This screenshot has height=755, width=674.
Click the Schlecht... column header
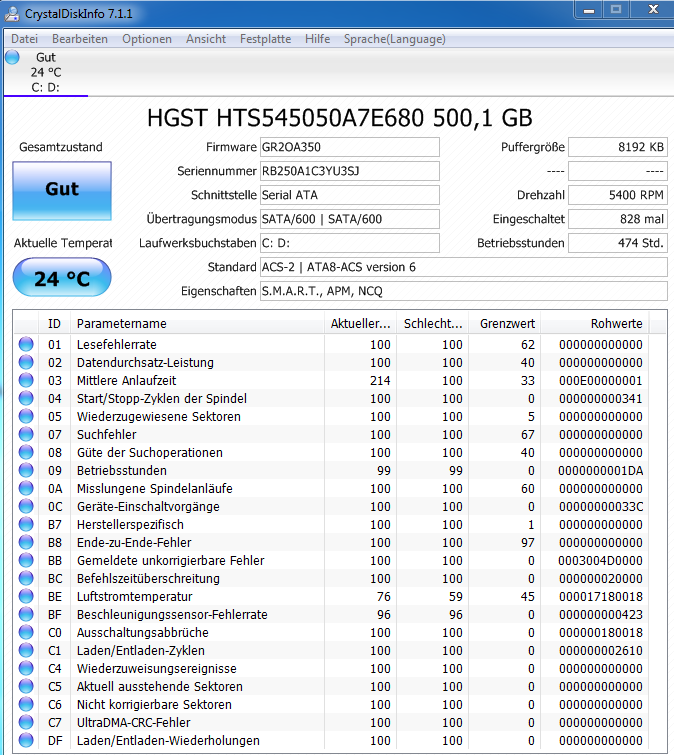pyautogui.click(x=433, y=324)
